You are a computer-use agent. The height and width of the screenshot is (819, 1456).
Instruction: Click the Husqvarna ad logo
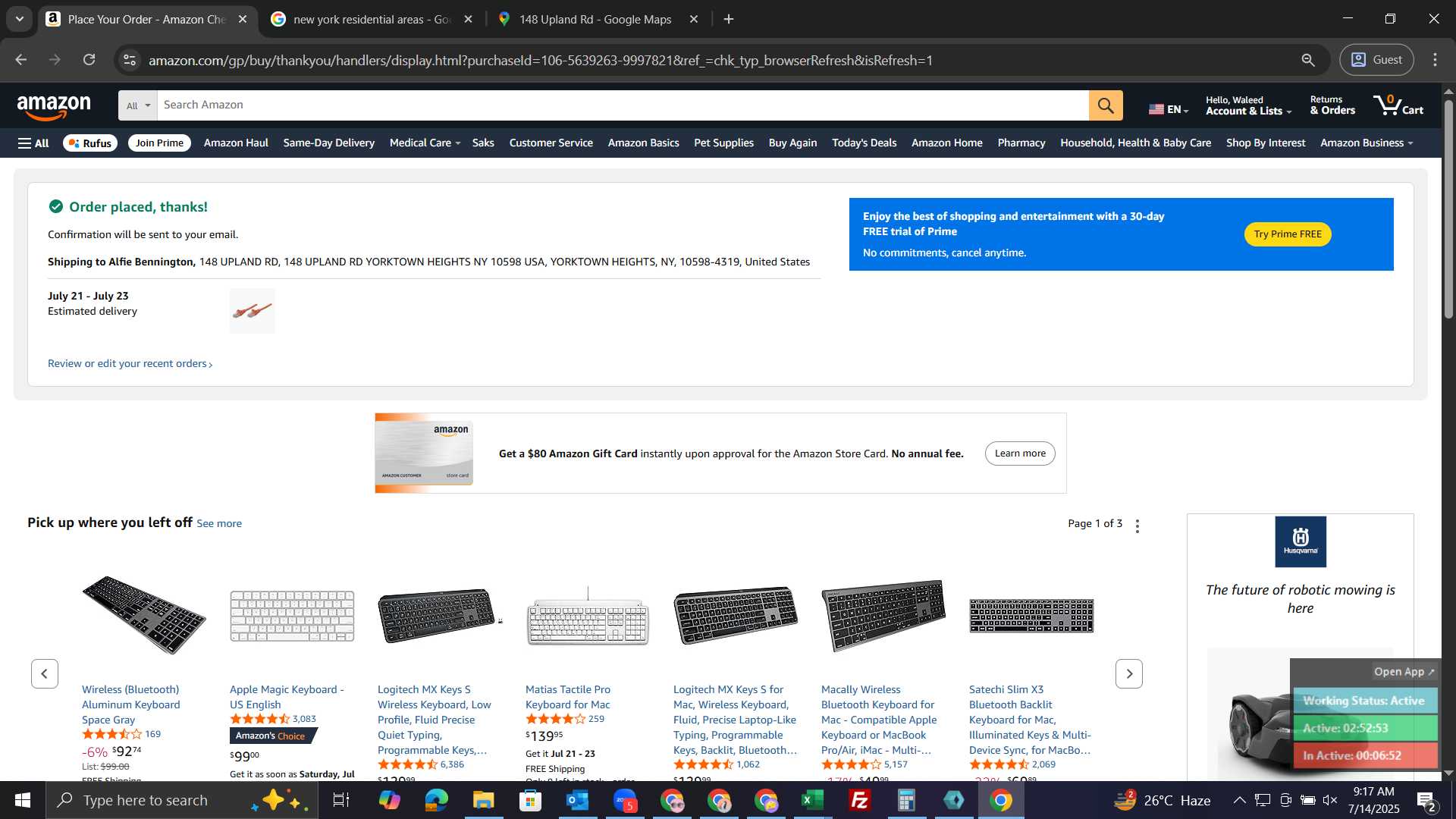pos(1301,541)
